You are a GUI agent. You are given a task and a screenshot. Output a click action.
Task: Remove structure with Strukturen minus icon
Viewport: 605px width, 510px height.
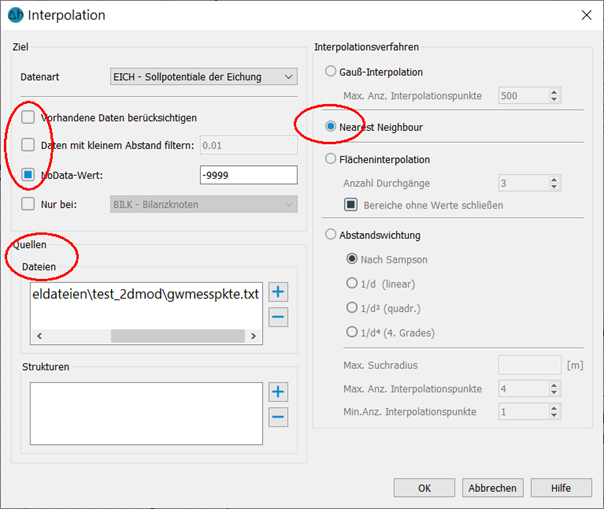coord(279,417)
